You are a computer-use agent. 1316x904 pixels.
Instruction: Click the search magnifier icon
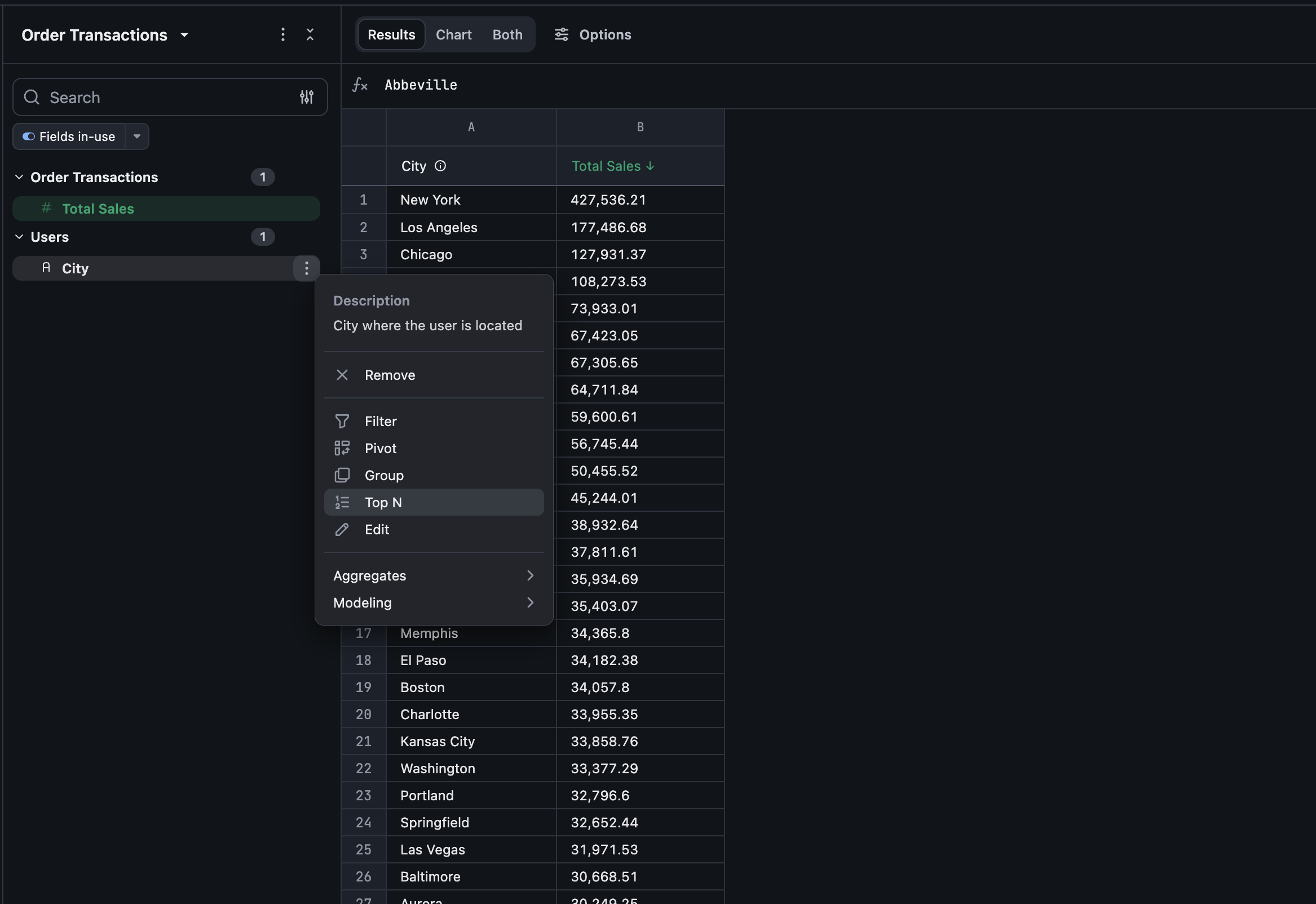pos(32,97)
